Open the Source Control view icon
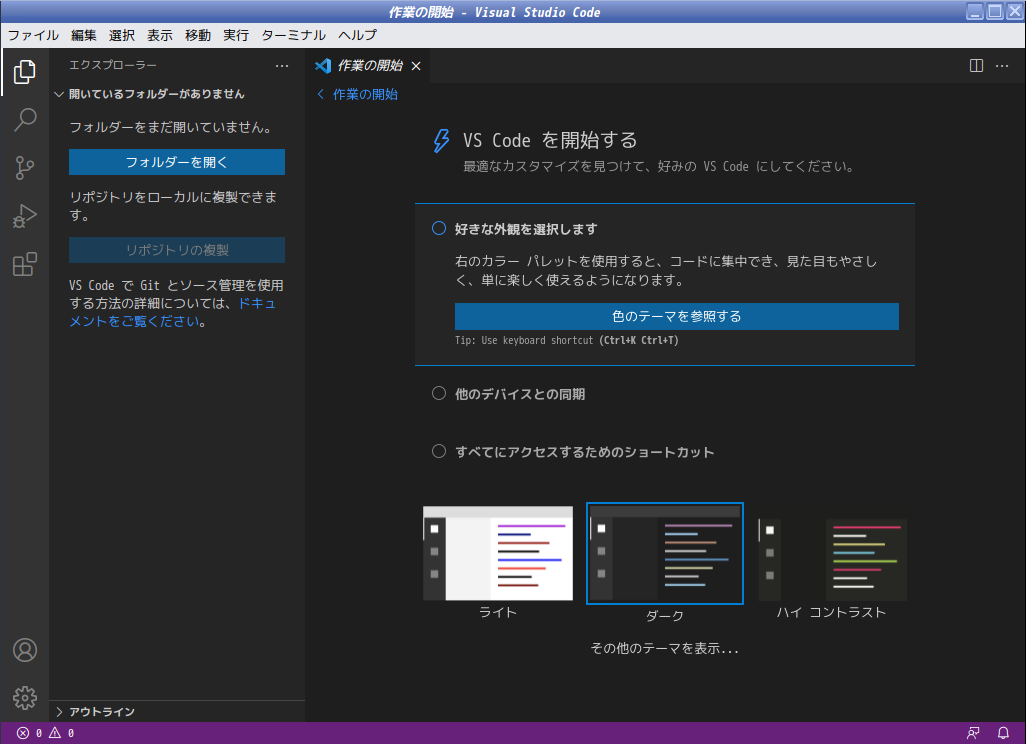Image resolution: width=1026 pixels, height=744 pixels. coord(25,168)
